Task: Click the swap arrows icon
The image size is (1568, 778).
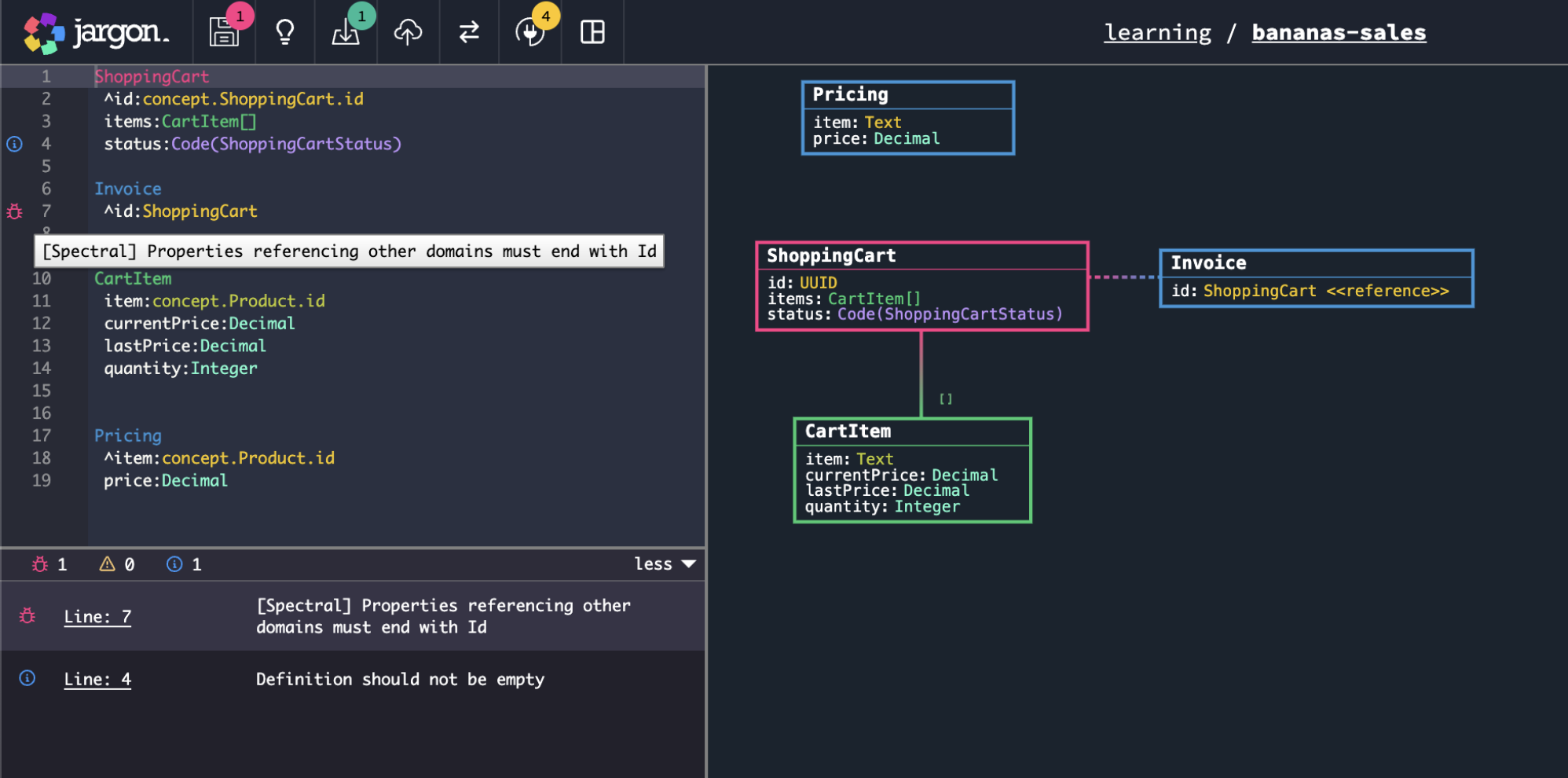Action: tap(469, 32)
